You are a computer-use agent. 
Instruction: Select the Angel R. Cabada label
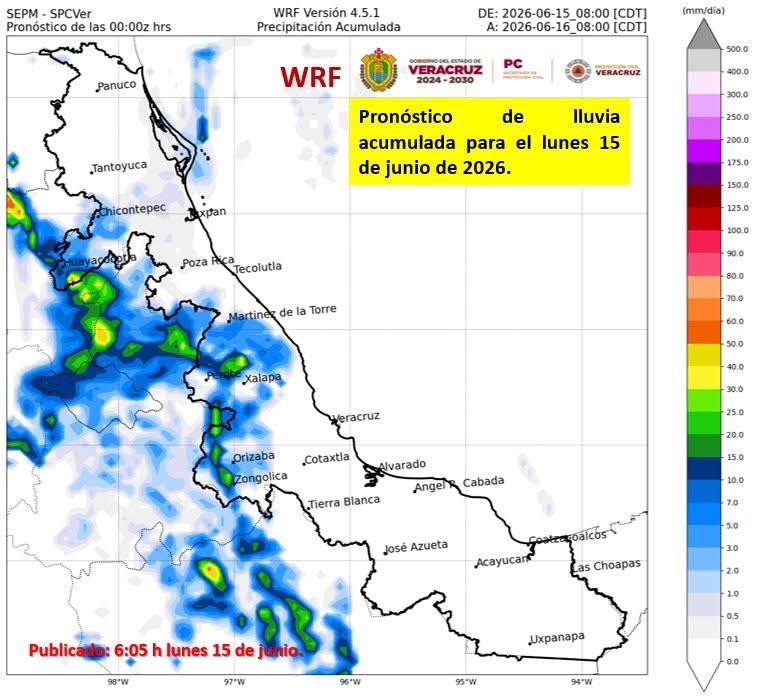pos(459,484)
